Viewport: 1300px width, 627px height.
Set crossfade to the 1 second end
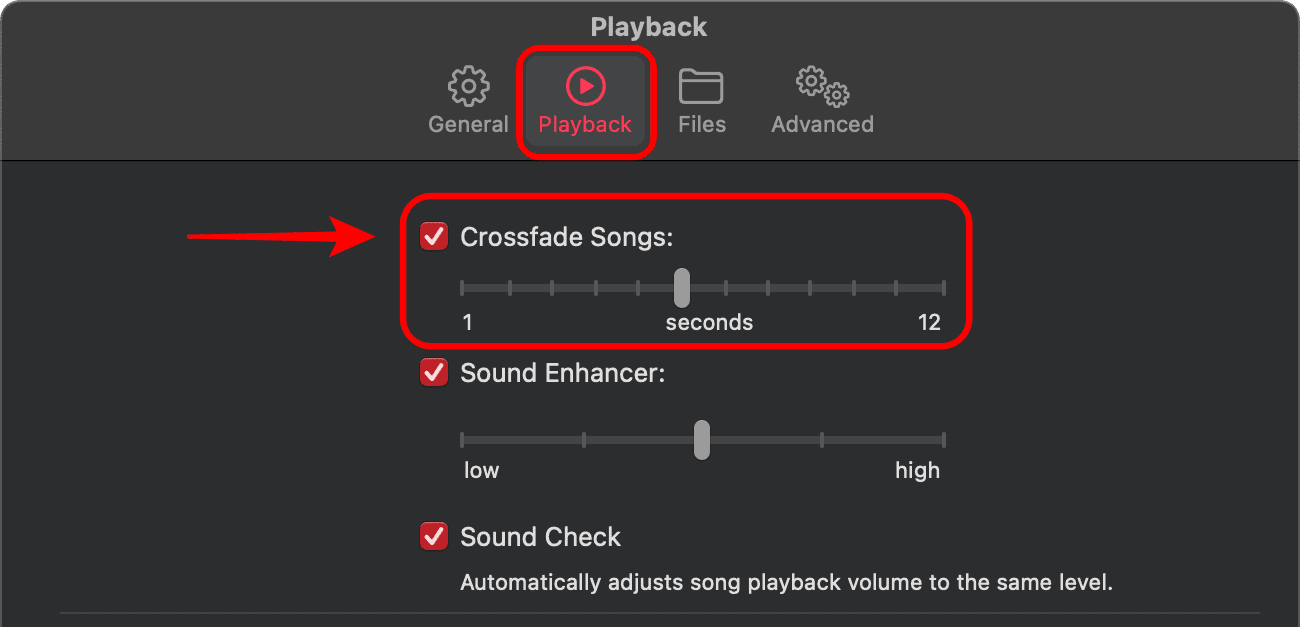click(462, 288)
